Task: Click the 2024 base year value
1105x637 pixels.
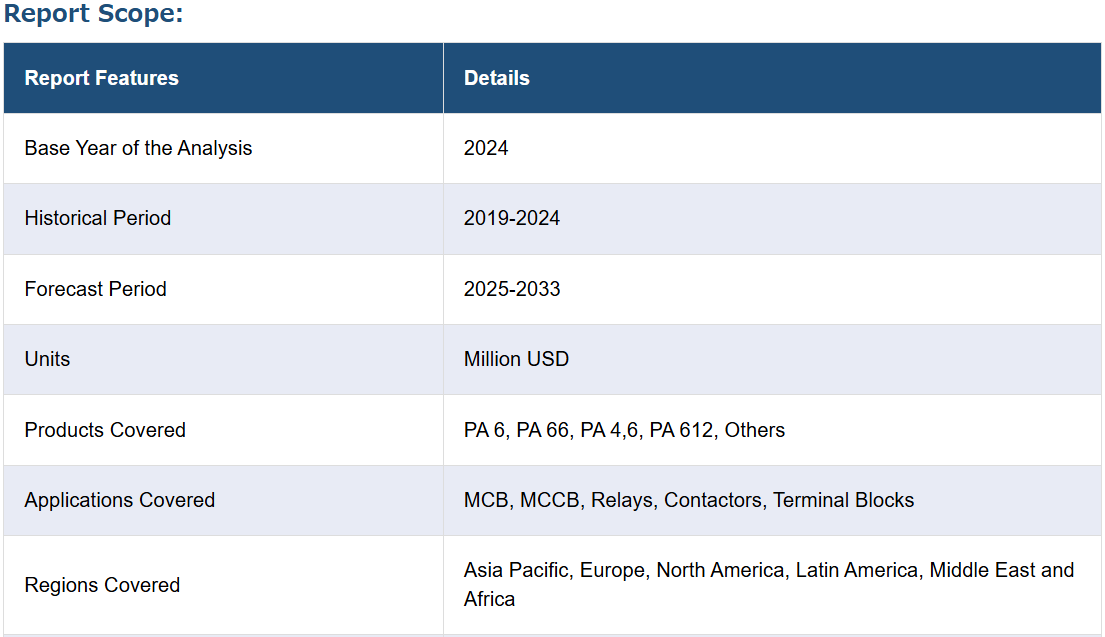Action: pos(486,148)
